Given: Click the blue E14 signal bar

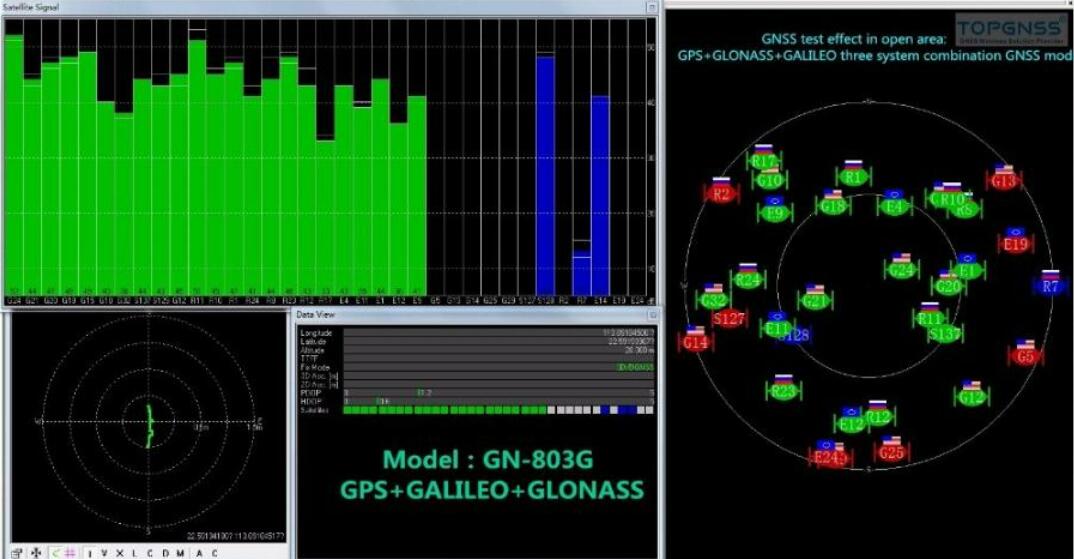Looking at the screenshot, I should click(x=600, y=196).
